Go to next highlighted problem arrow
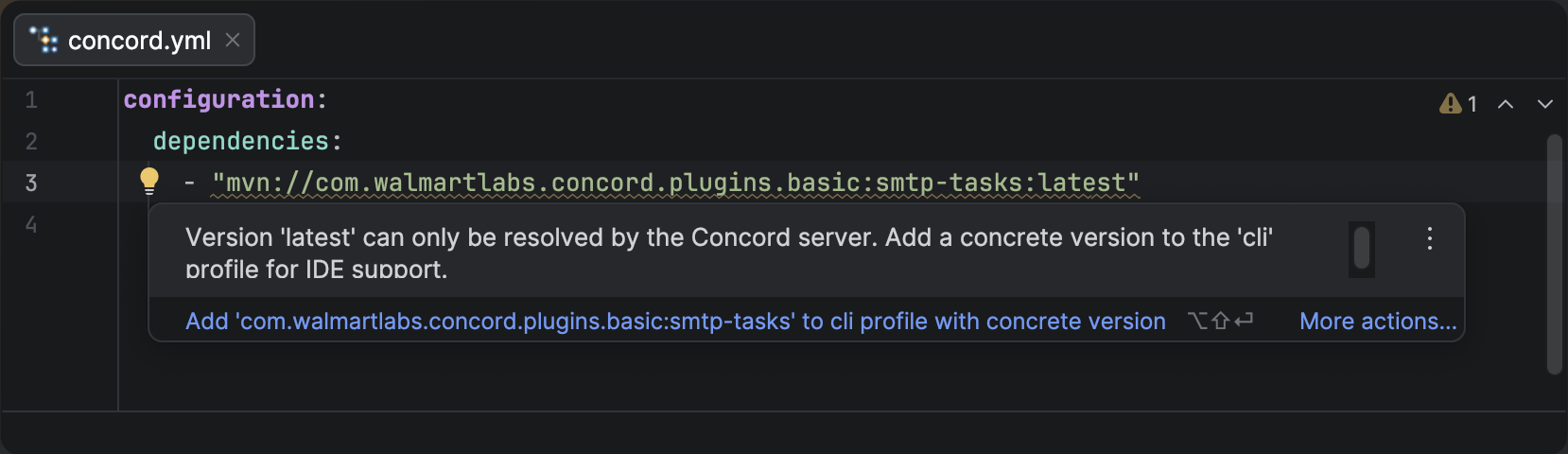This screenshot has height=454, width=1568. coord(1545,103)
